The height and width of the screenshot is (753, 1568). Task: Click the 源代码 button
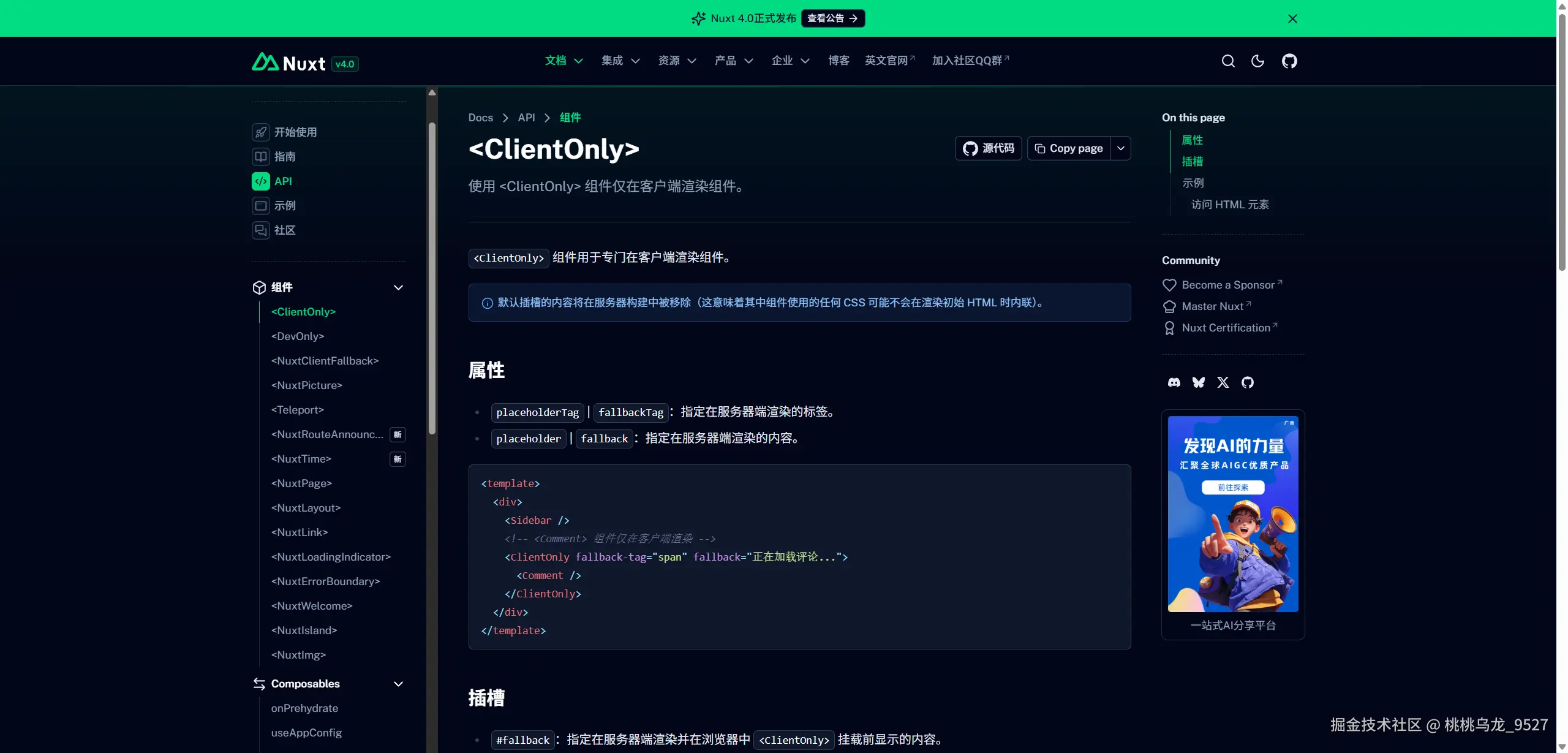click(x=988, y=148)
